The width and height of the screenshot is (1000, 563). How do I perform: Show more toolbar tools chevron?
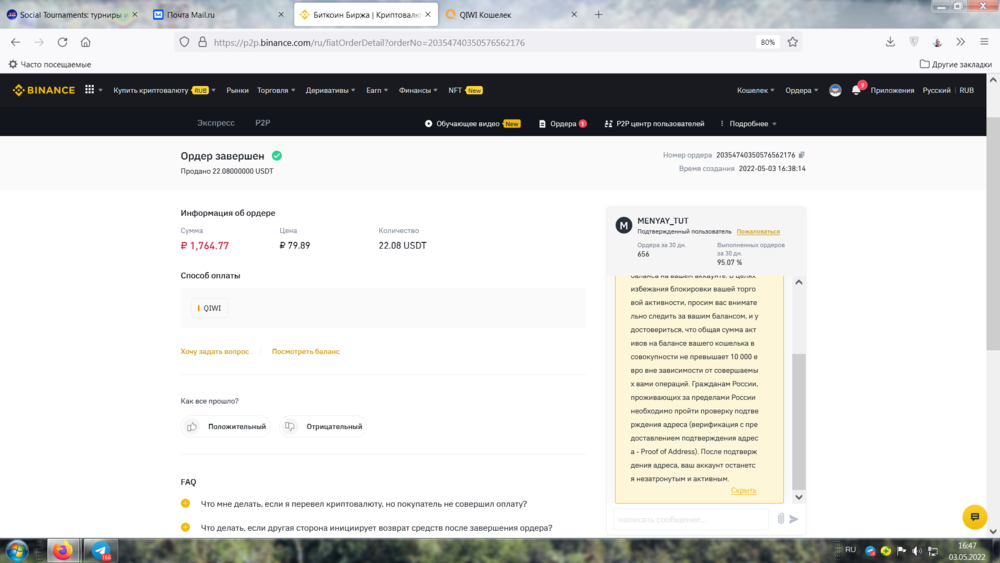(x=960, y=42)
